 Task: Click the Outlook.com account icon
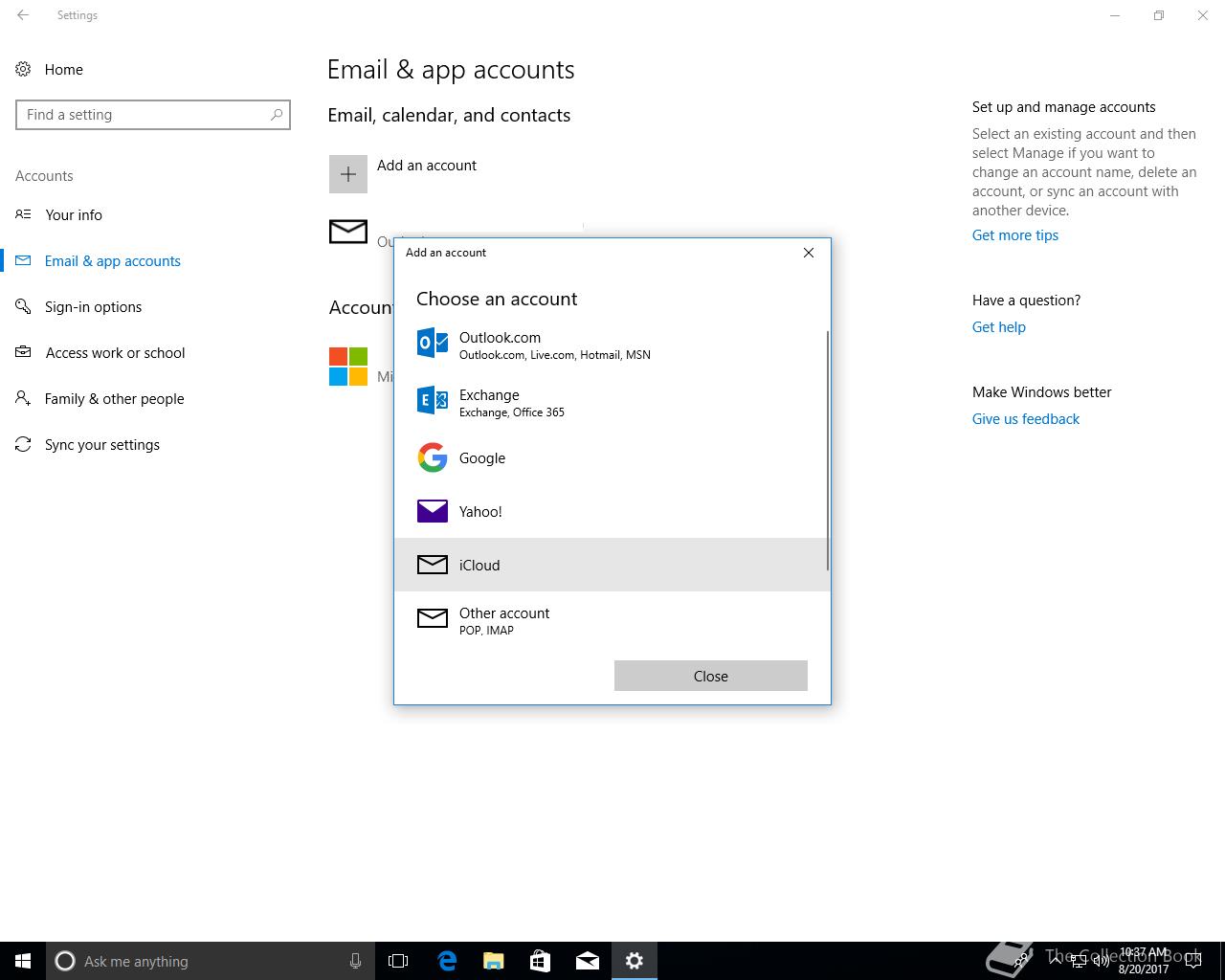click(433, 343)
